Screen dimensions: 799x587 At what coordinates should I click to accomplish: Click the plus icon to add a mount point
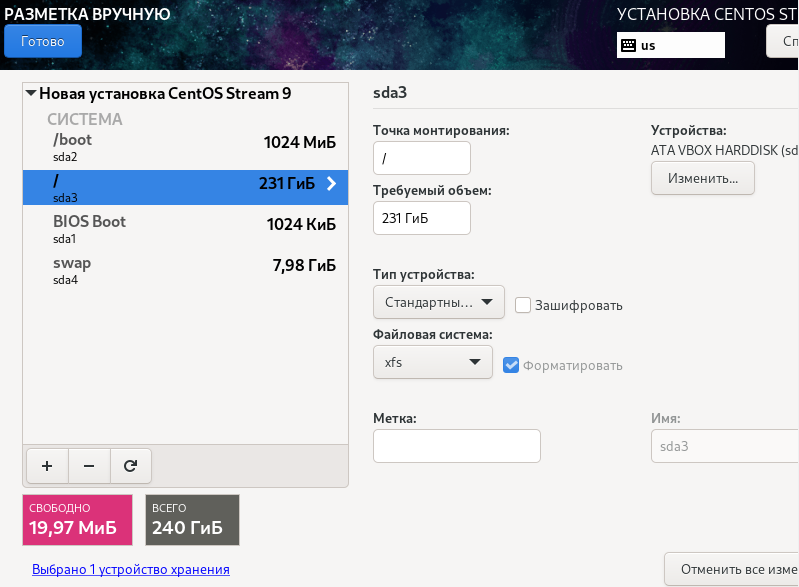(x=46, y=465)
